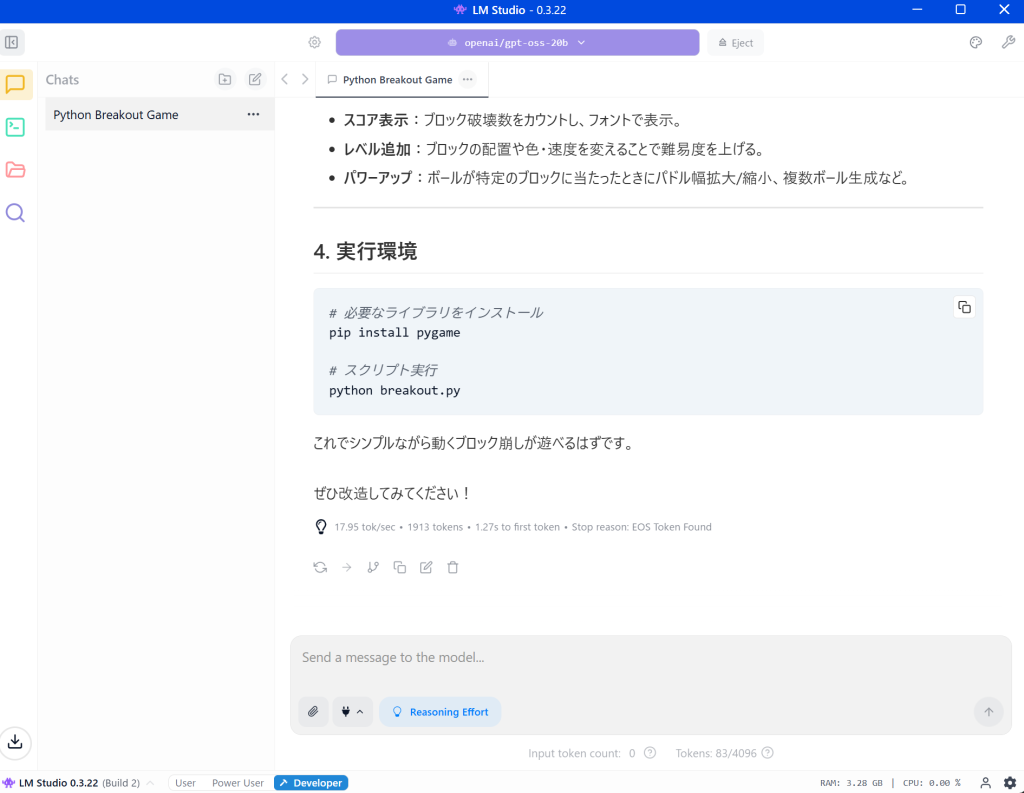Delete the assistant message with trash icon
Viewport: 1024px width, 793px height.
[x=453, y=567]
